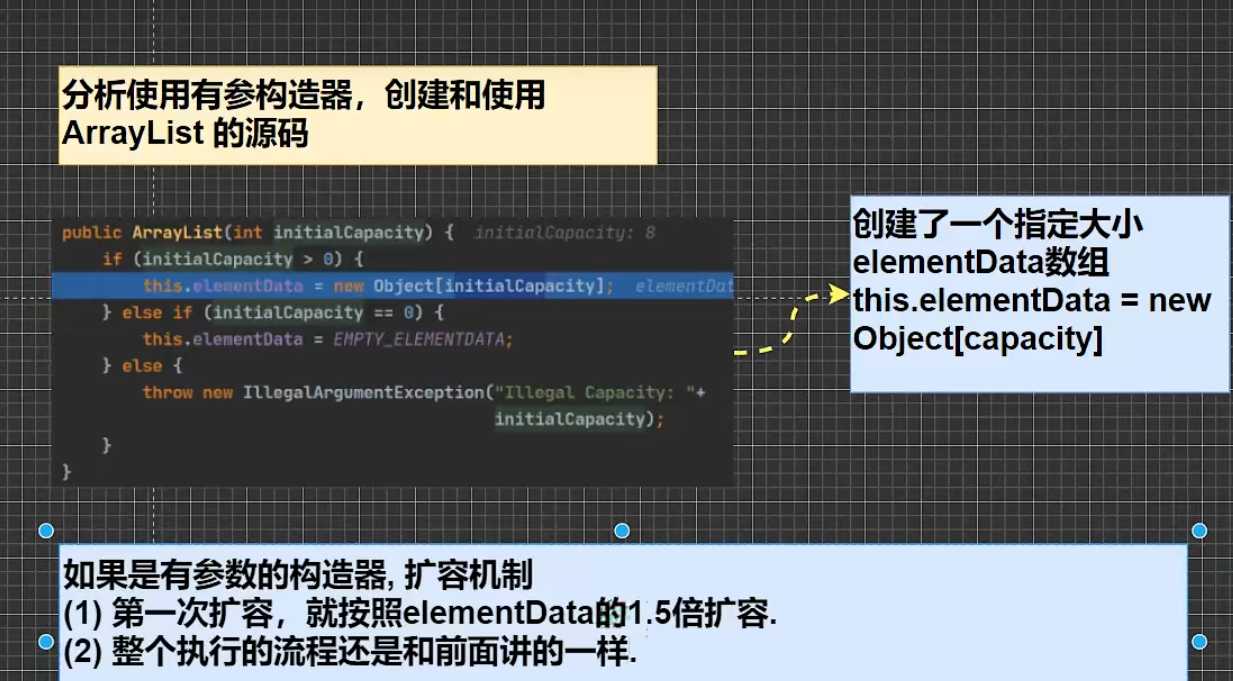
Task: Select the yellow ArrayList source title note
Action: pos(357,115)
